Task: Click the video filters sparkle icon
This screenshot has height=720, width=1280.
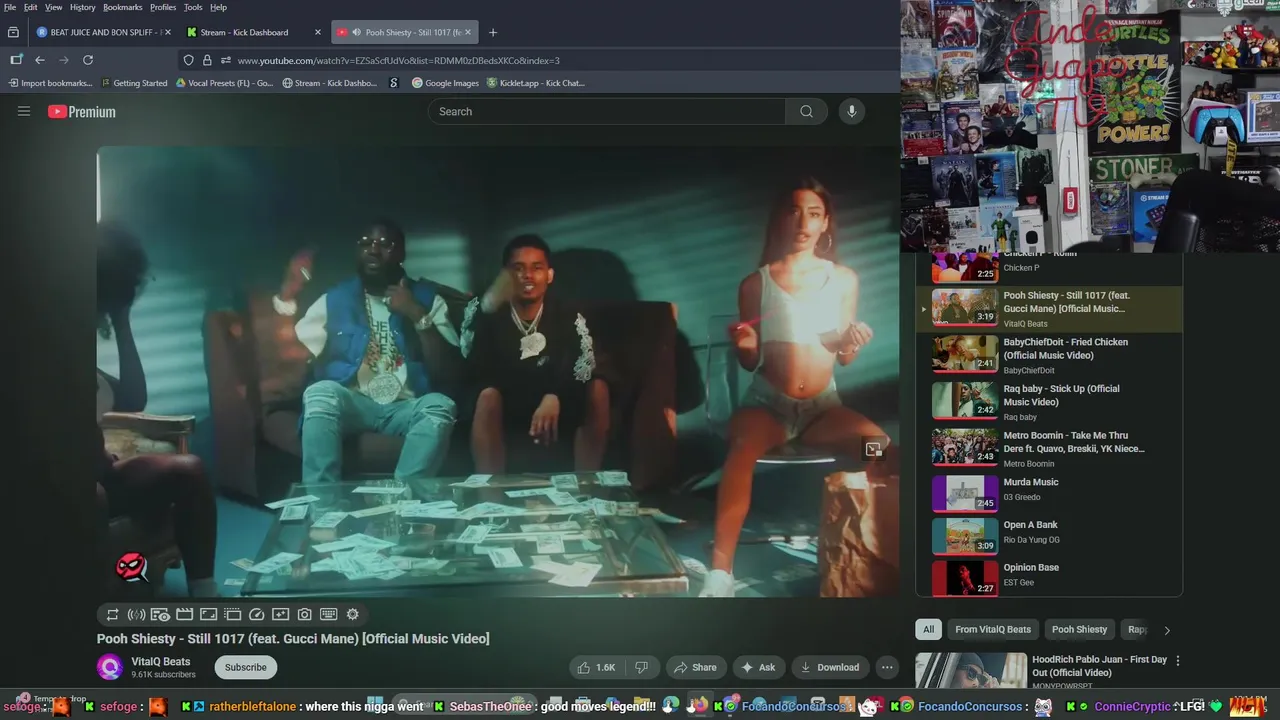Action: click(280, 614)
